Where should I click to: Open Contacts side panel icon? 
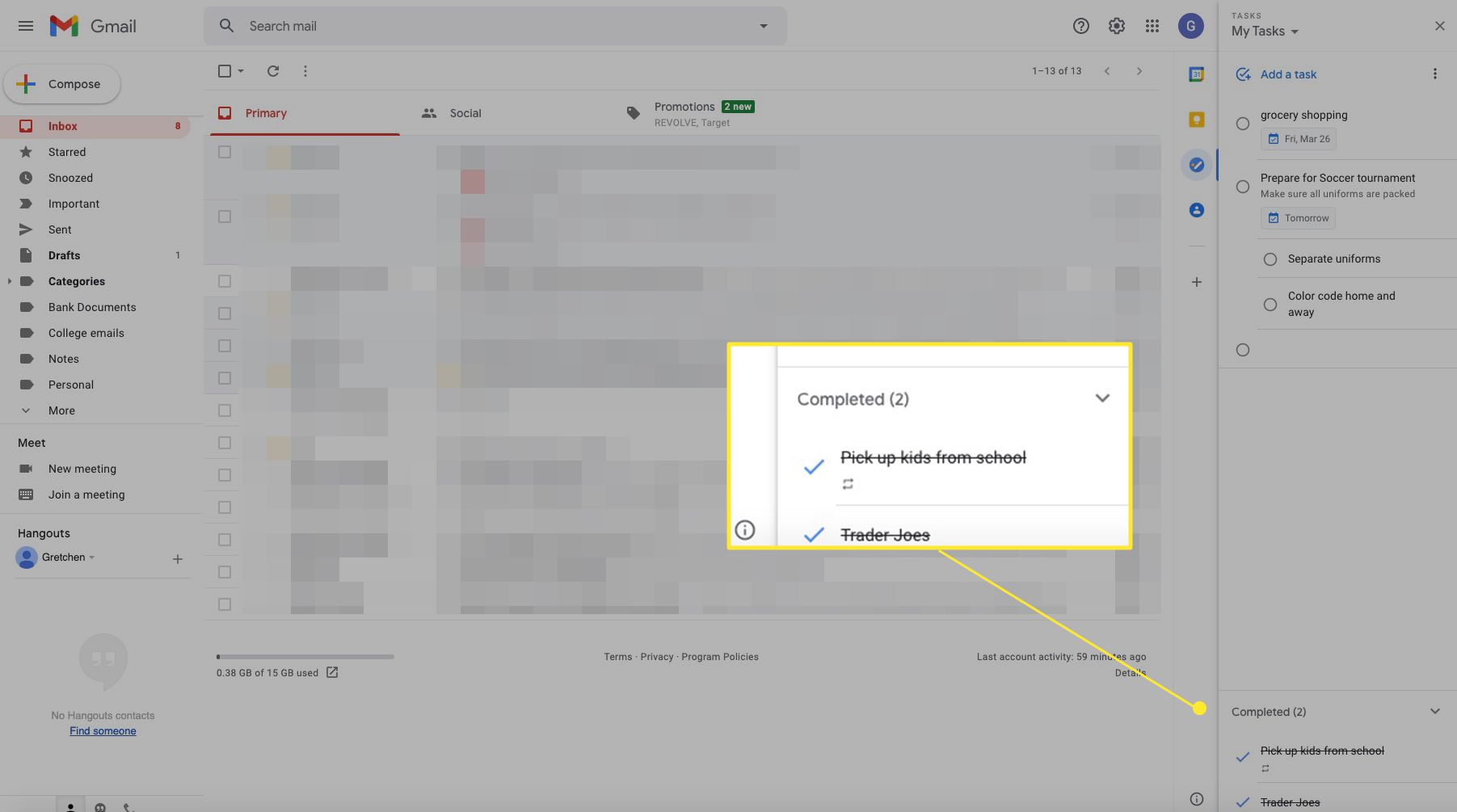(1197, 210)
